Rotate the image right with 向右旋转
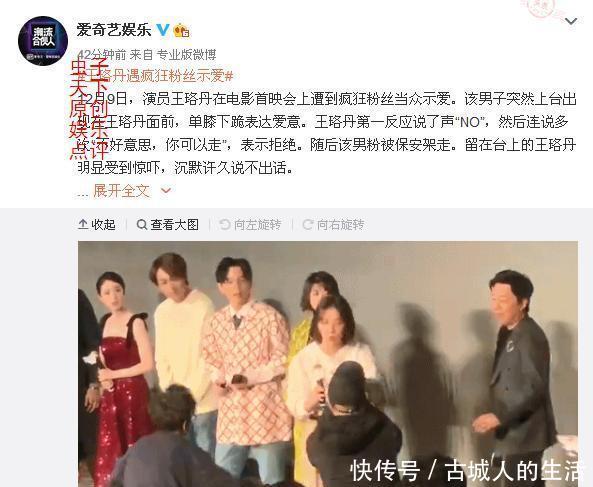 point(333,225)
